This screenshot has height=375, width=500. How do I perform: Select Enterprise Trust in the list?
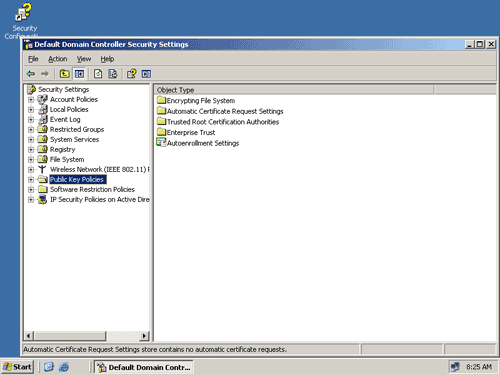tap(191, 132)
